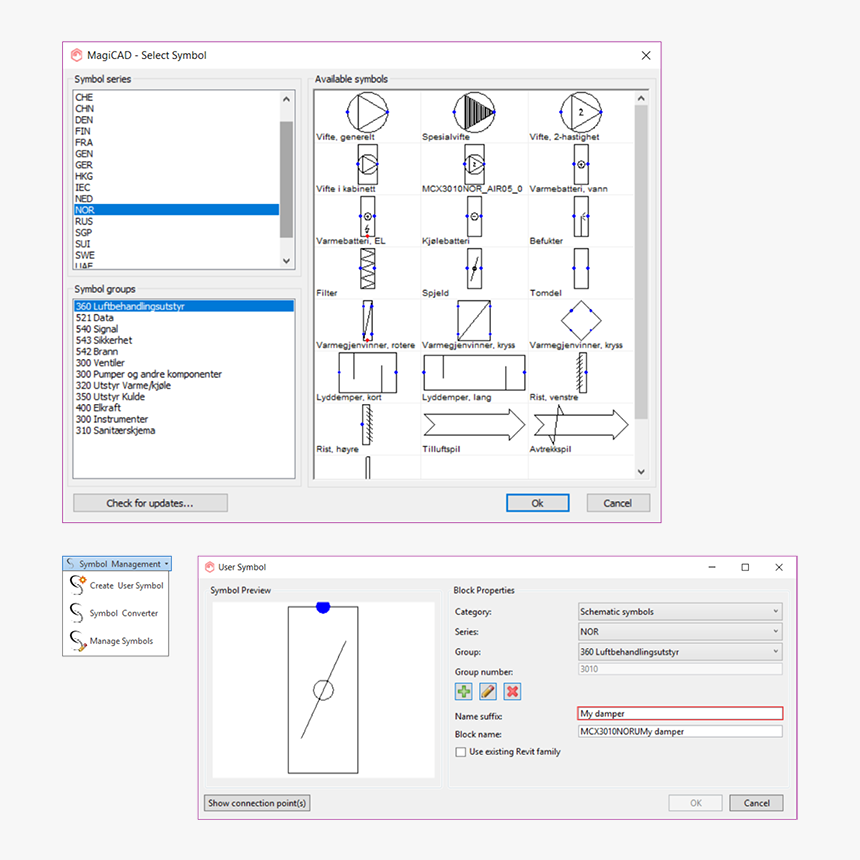Select '360 Luftbehandlingsutstyr' symbol group
Image resolution: width=860 pixels, height=860 pixels.
(x=184, y=306)
